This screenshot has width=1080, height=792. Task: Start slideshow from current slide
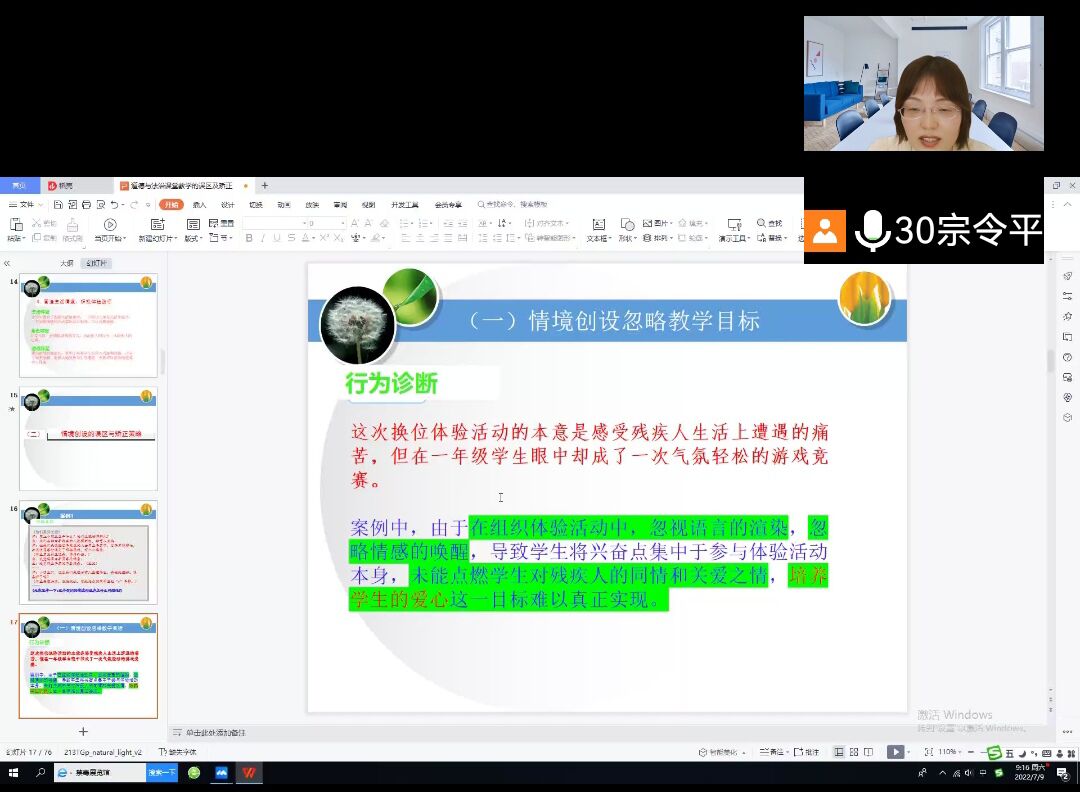pyautogui.click(x=109, y=226)
